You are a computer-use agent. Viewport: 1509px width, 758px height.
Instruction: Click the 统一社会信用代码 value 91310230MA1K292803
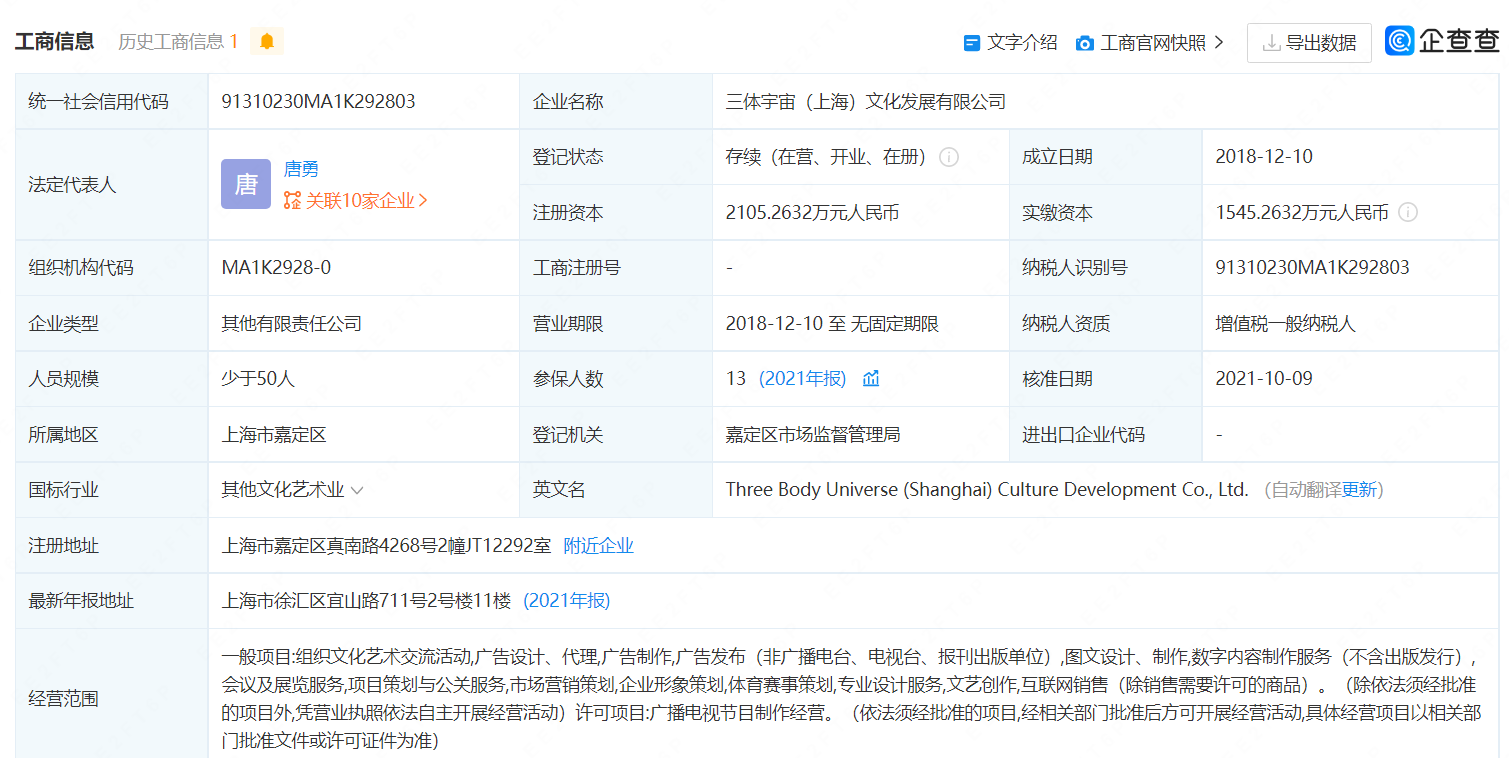tap(318, 101)
